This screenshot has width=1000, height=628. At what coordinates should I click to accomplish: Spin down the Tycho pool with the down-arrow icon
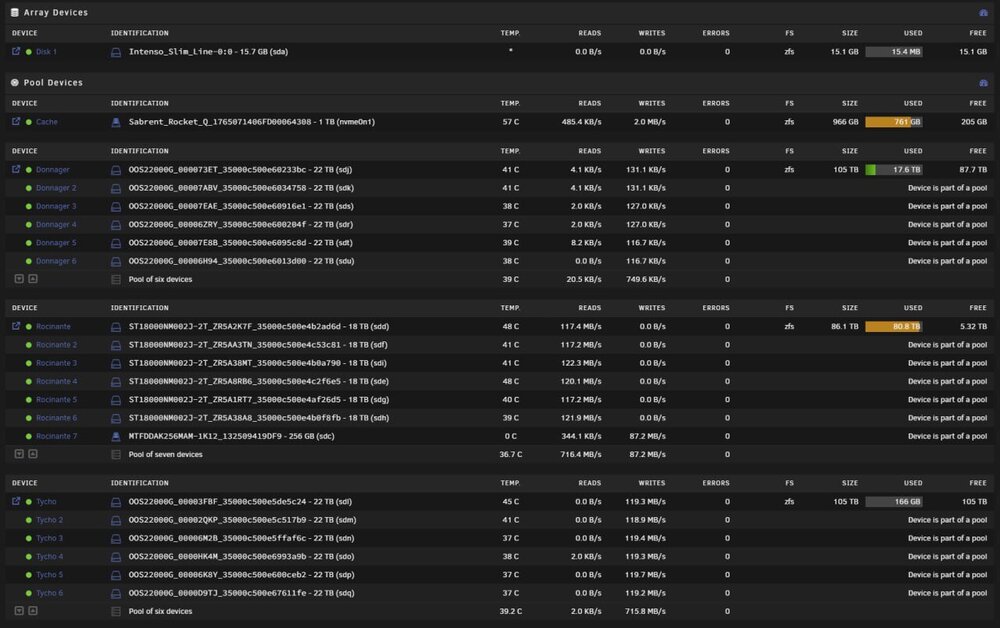click(19, 611)
